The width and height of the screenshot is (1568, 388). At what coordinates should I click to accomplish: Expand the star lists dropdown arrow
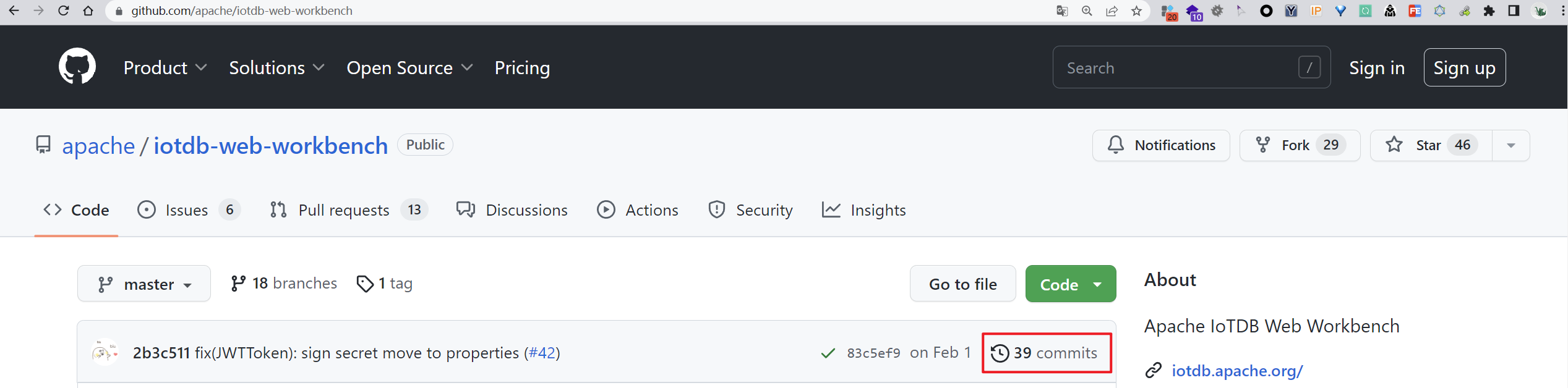(1511, 145)
